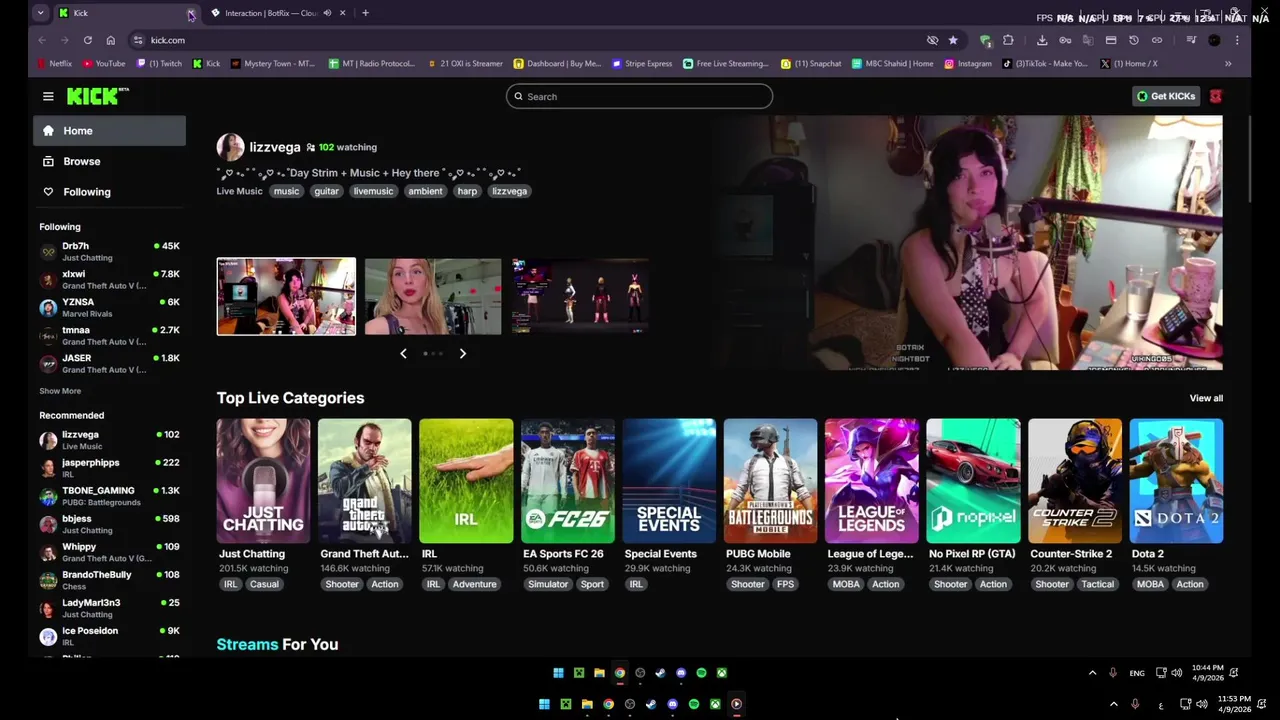Open the red profile avatar at top right

coord(1215,96)
